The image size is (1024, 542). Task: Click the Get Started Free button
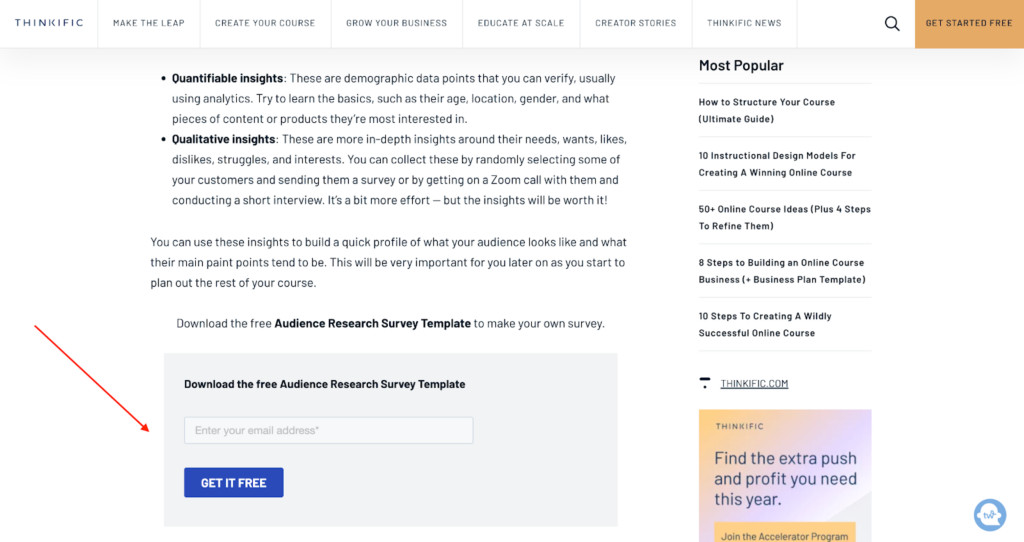click(x=969, y=24)
